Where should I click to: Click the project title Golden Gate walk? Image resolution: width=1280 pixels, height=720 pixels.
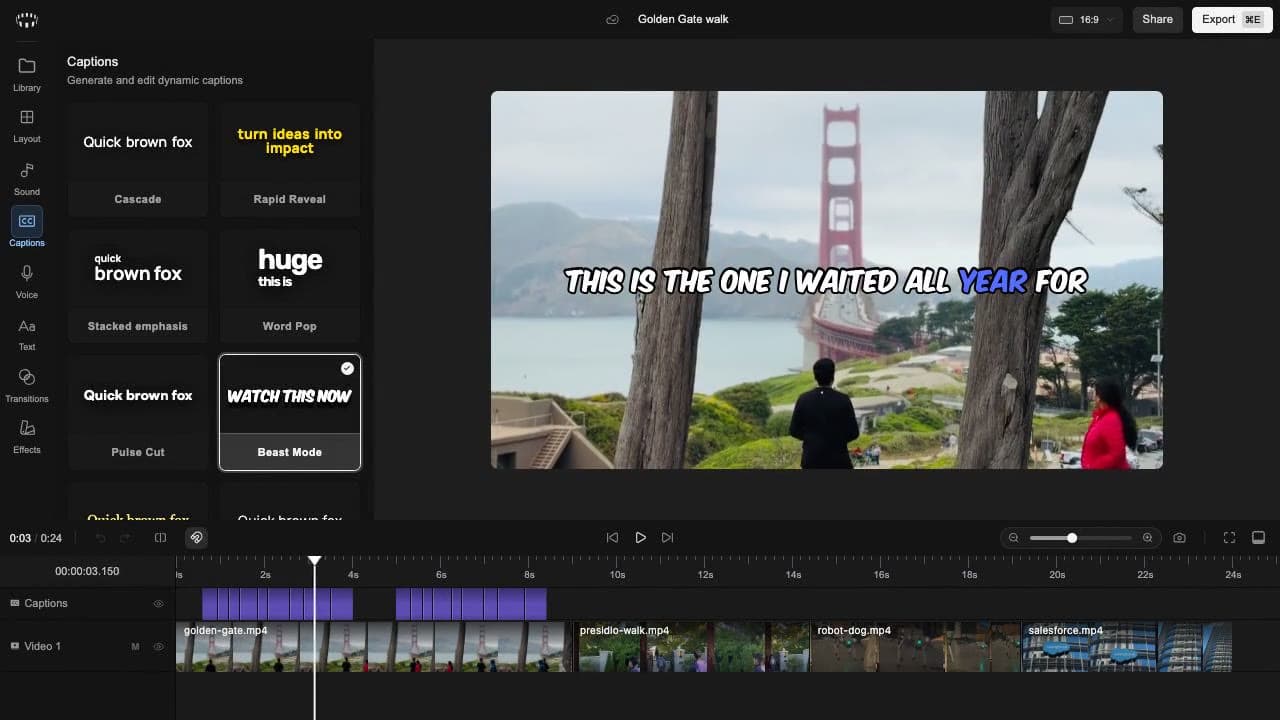click(x=683, y=20)
